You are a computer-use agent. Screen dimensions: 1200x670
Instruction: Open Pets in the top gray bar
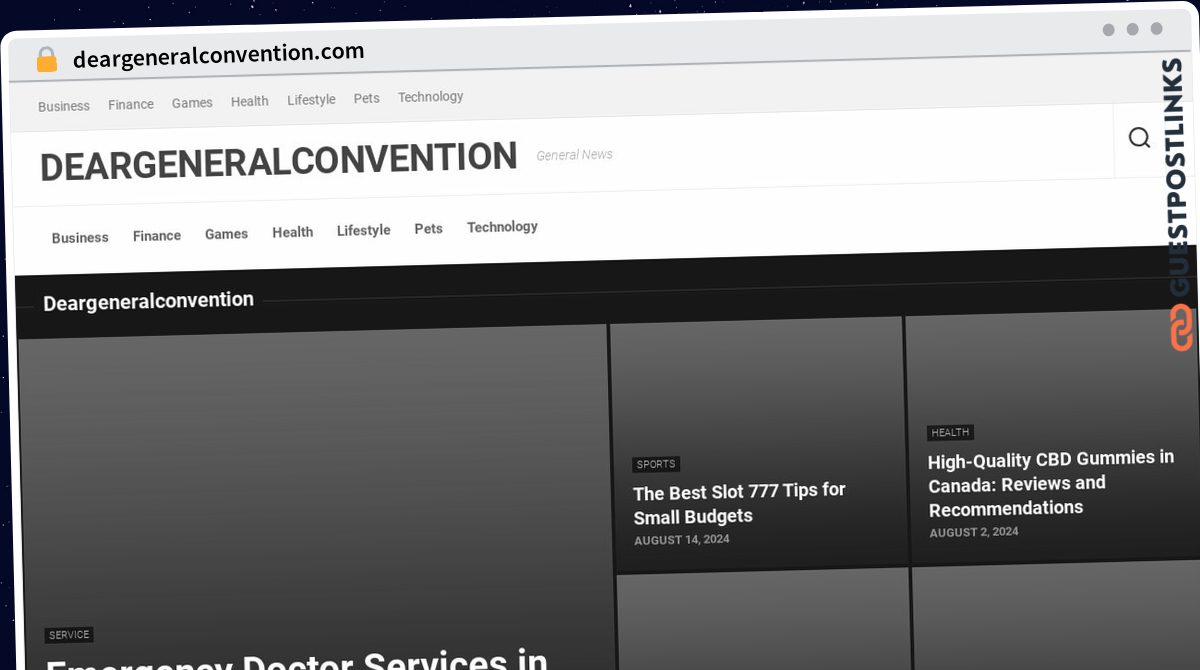366,98
